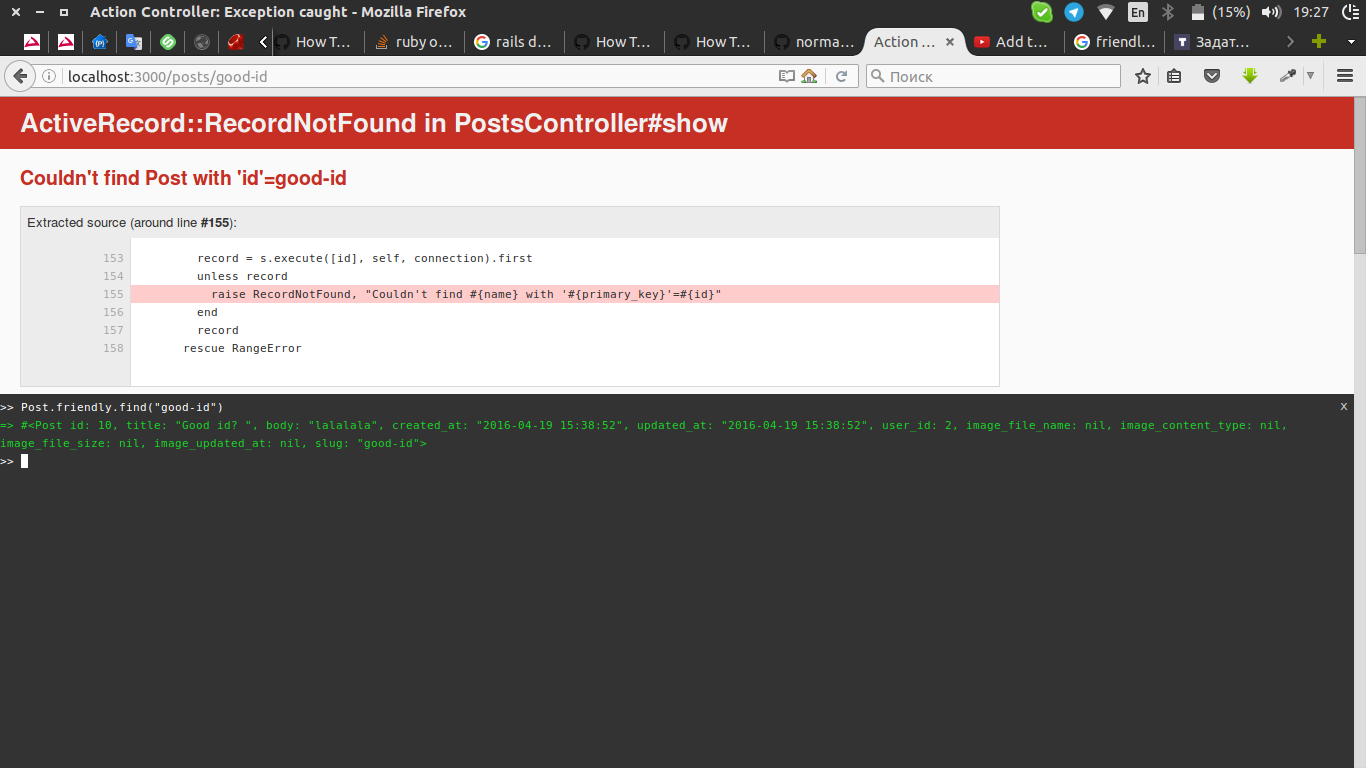Open the Firefox hamburger menu
The image size is (1366, 768).
pos(1345,76)
